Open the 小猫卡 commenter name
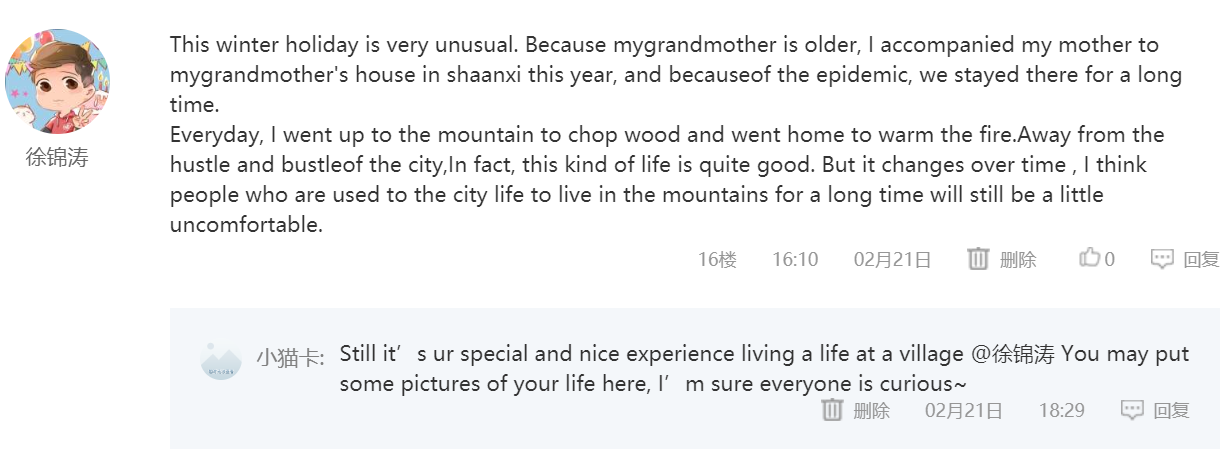Viewport: 1229px width, 449px height. click(x=288, y=357)
